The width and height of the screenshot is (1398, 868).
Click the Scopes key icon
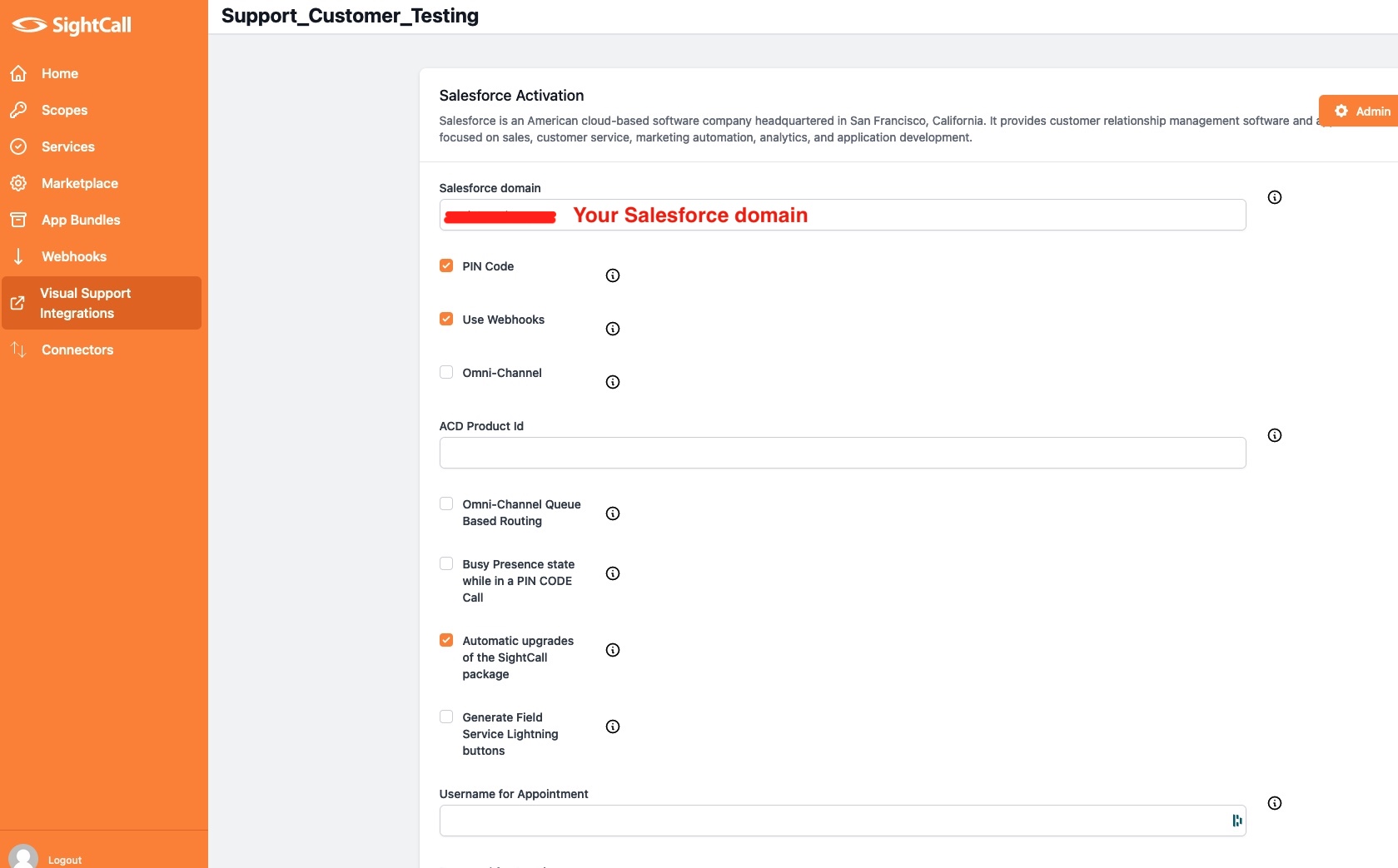[x=18, y=110]
